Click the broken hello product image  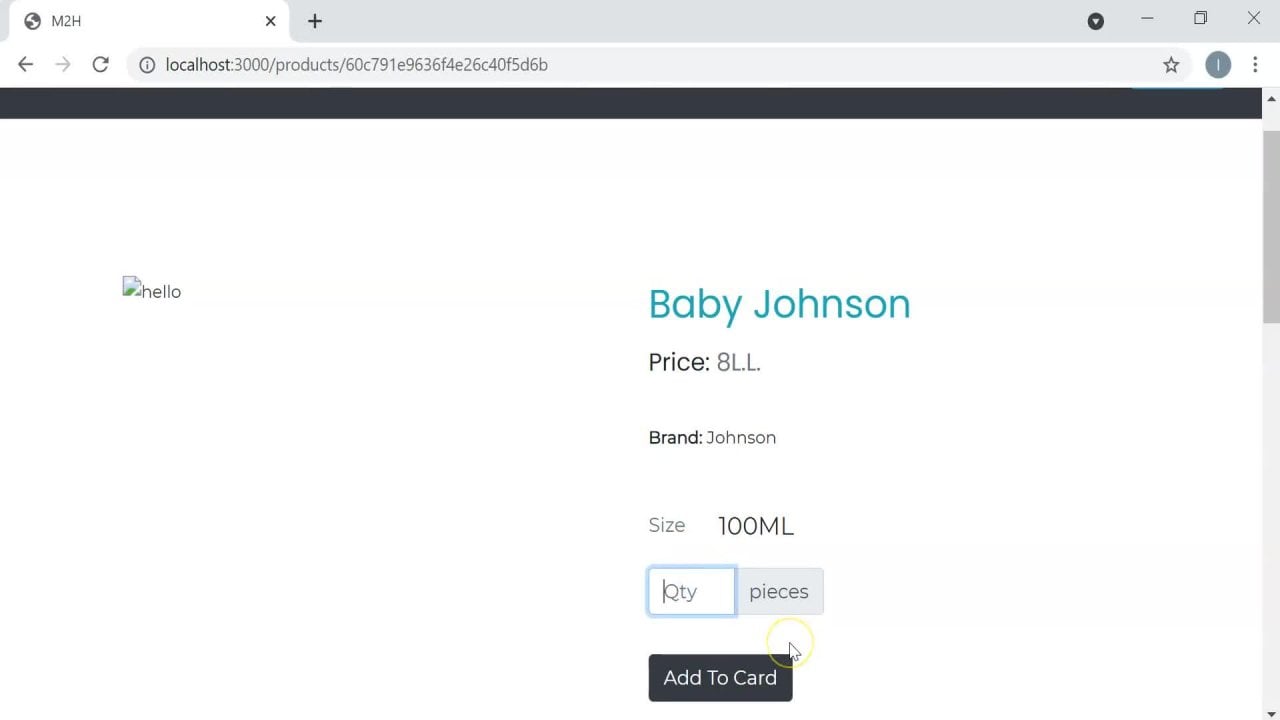pos(152,291)
